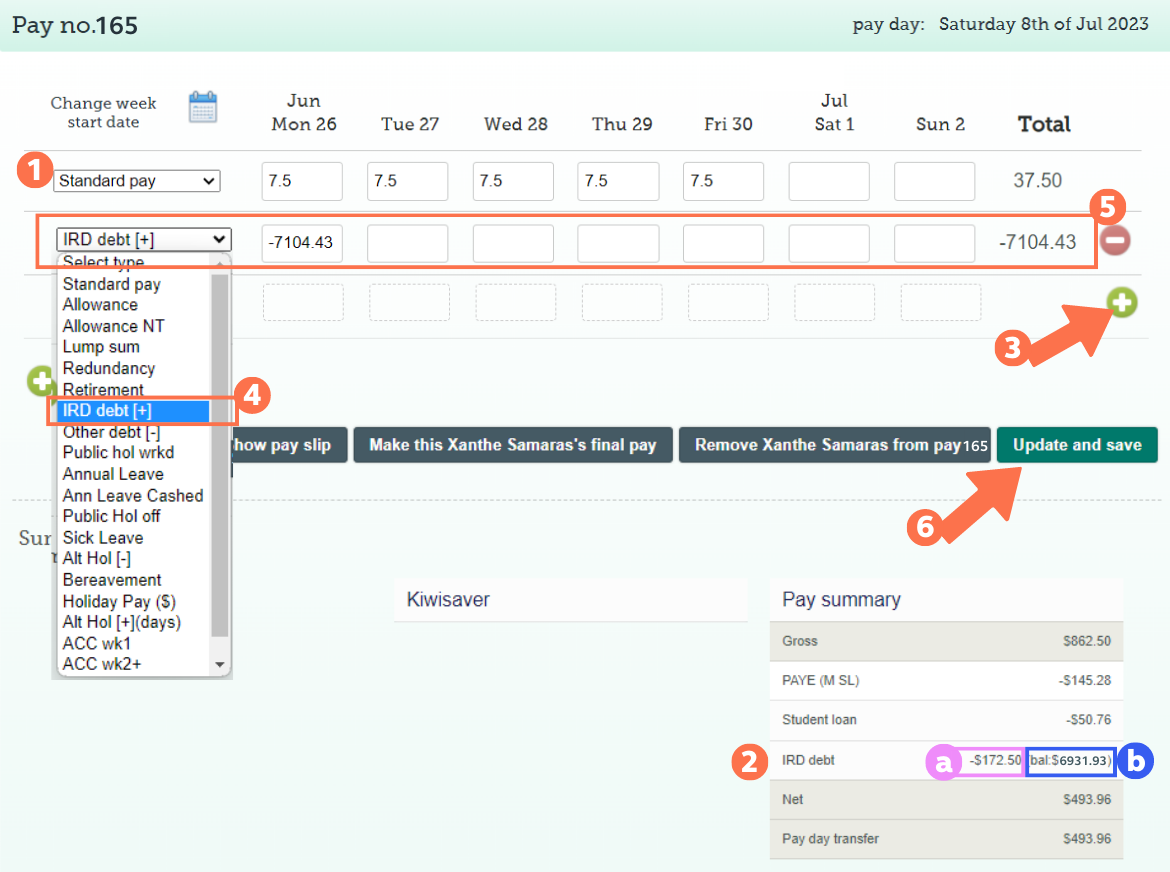Click the green plus icon left of the dropdown list

[x=40, y=381]
